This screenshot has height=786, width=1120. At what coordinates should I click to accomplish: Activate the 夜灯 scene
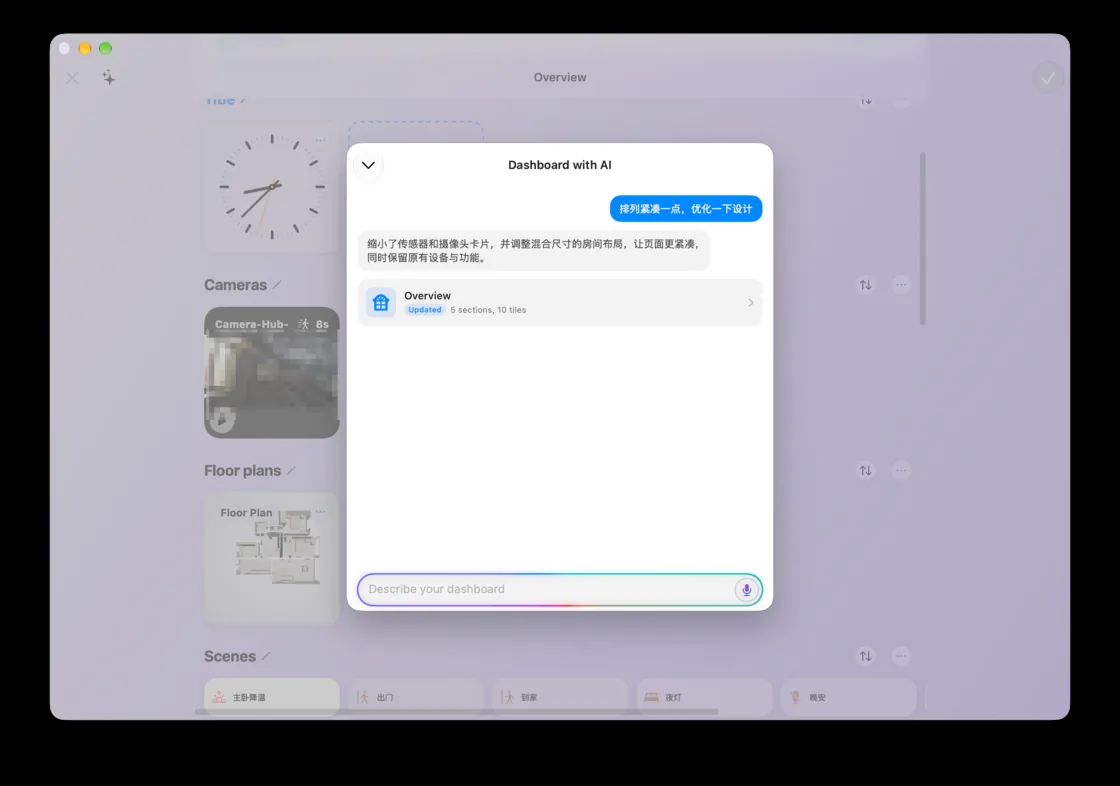tap(704, 697)
